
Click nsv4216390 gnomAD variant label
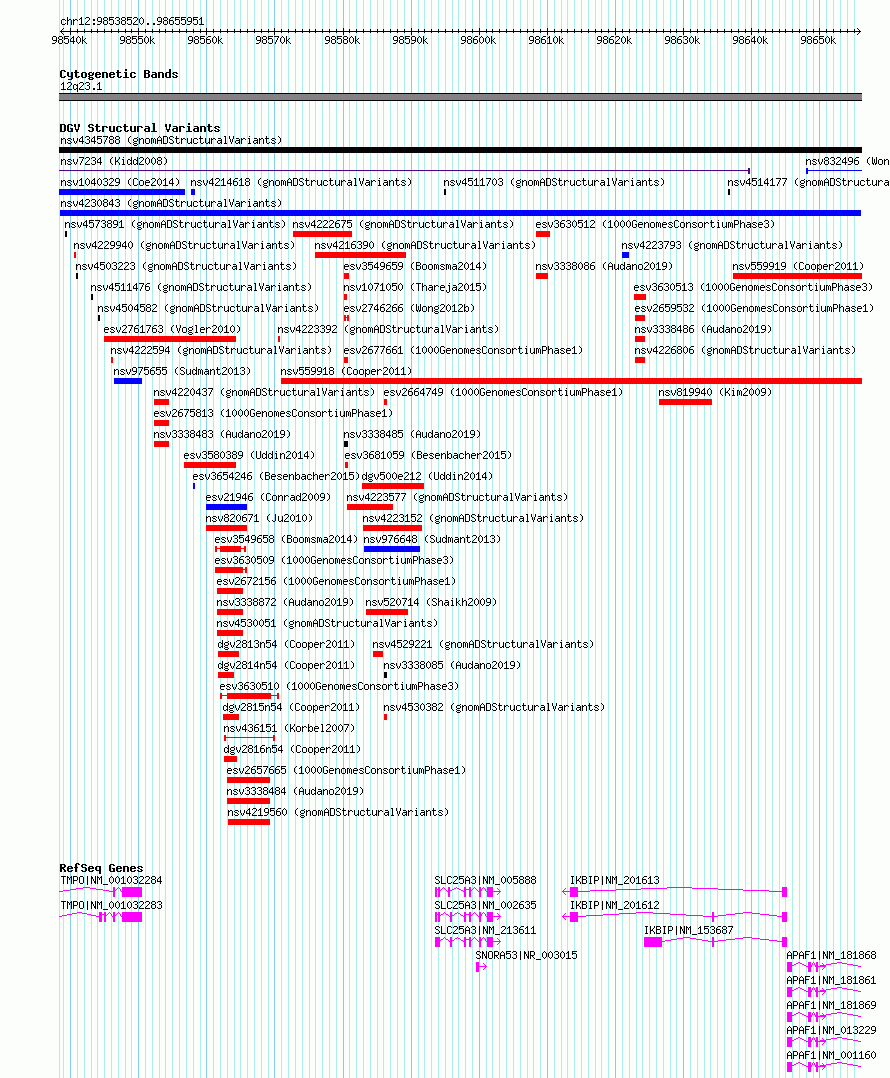point(425,245)
